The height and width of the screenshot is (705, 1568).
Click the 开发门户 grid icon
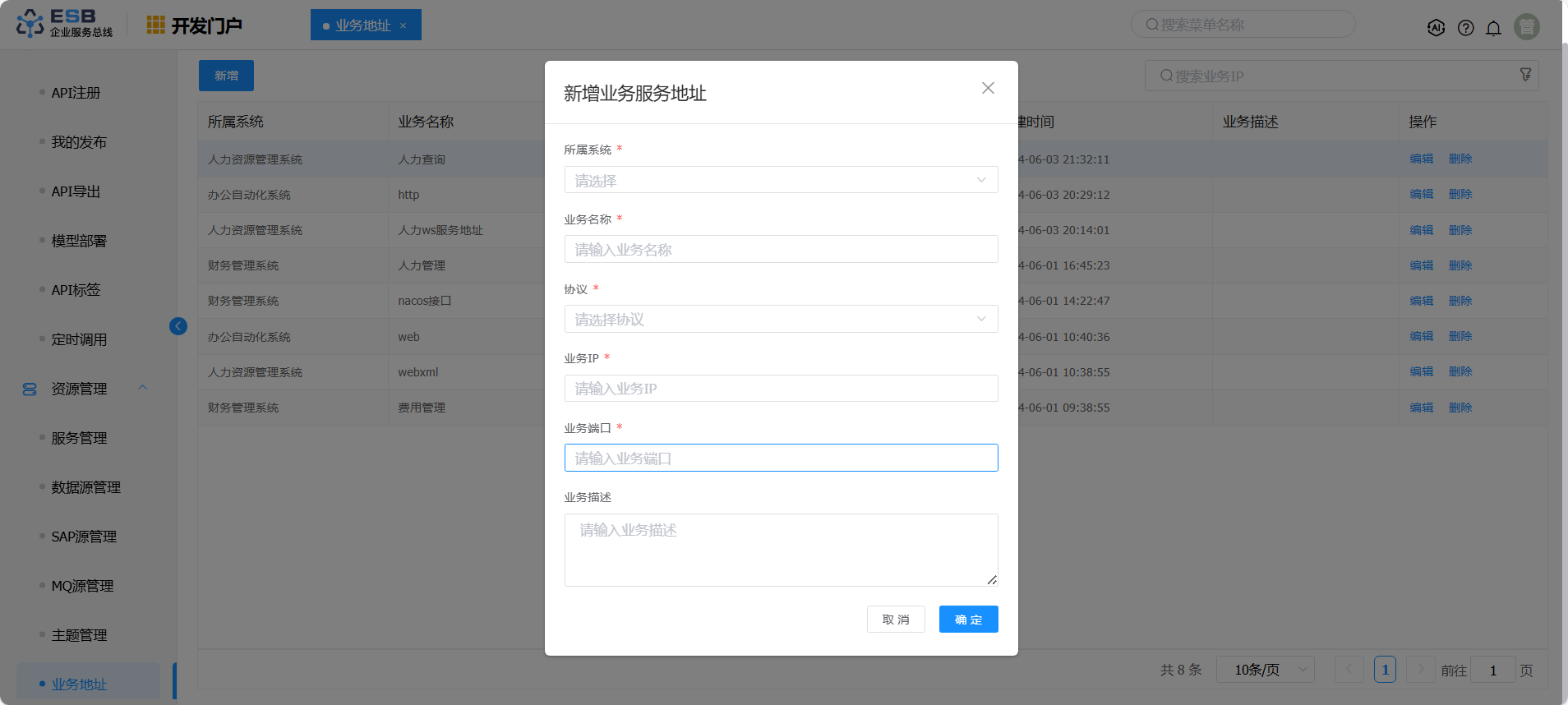point(155,25)
